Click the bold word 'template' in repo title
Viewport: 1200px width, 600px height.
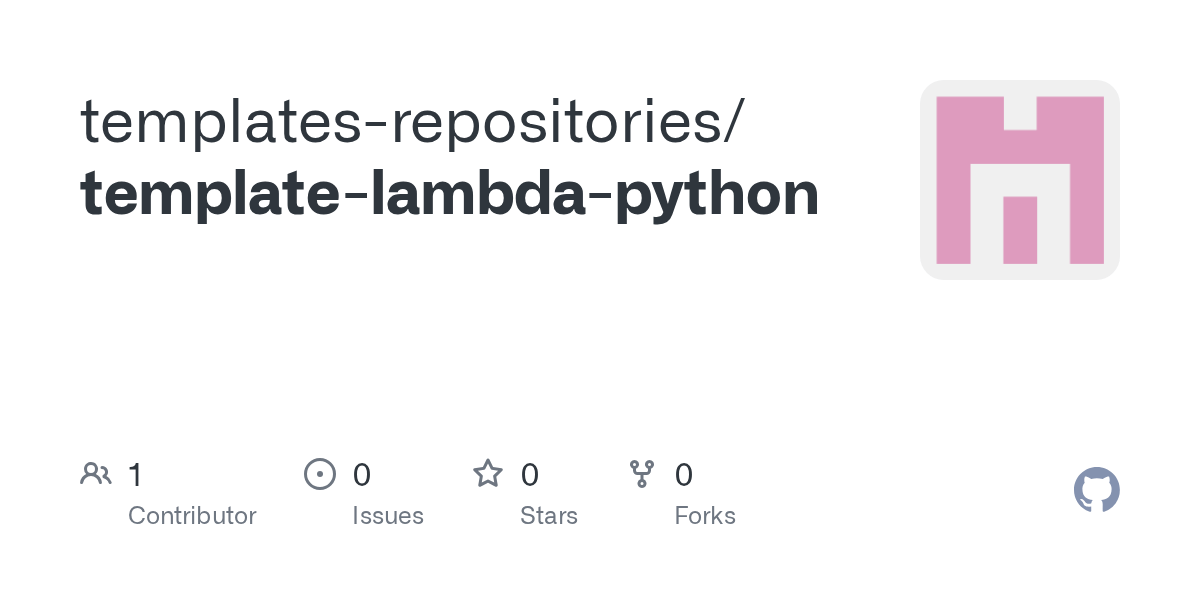[x=210, y=193]
